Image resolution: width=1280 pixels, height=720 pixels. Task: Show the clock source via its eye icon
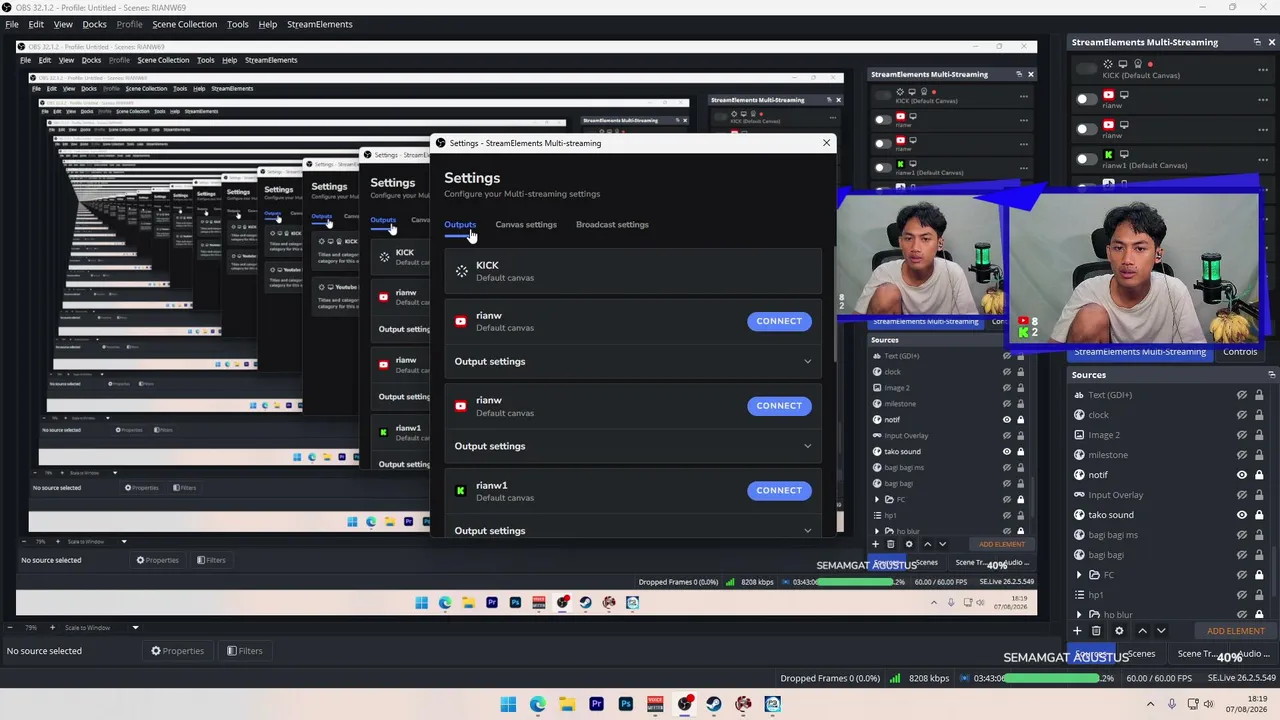(1242, 415)
